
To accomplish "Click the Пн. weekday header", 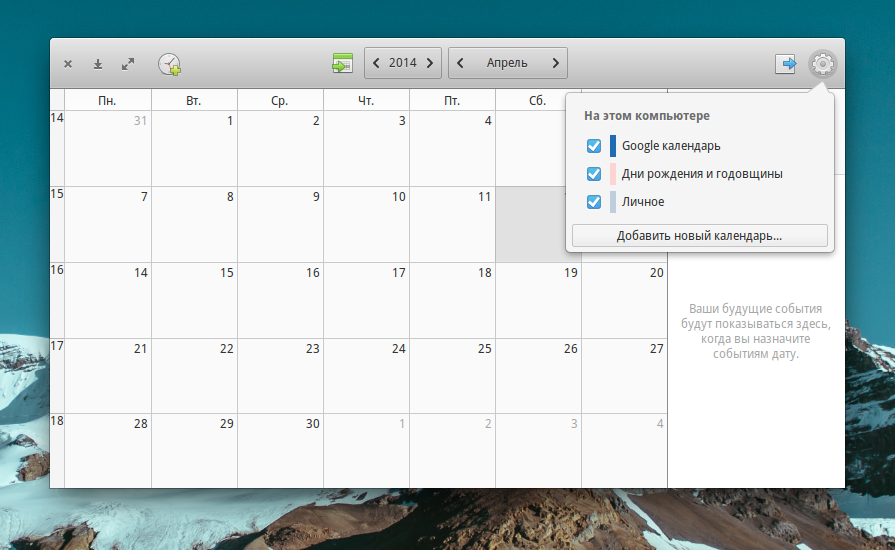I will tap(107, 101).
